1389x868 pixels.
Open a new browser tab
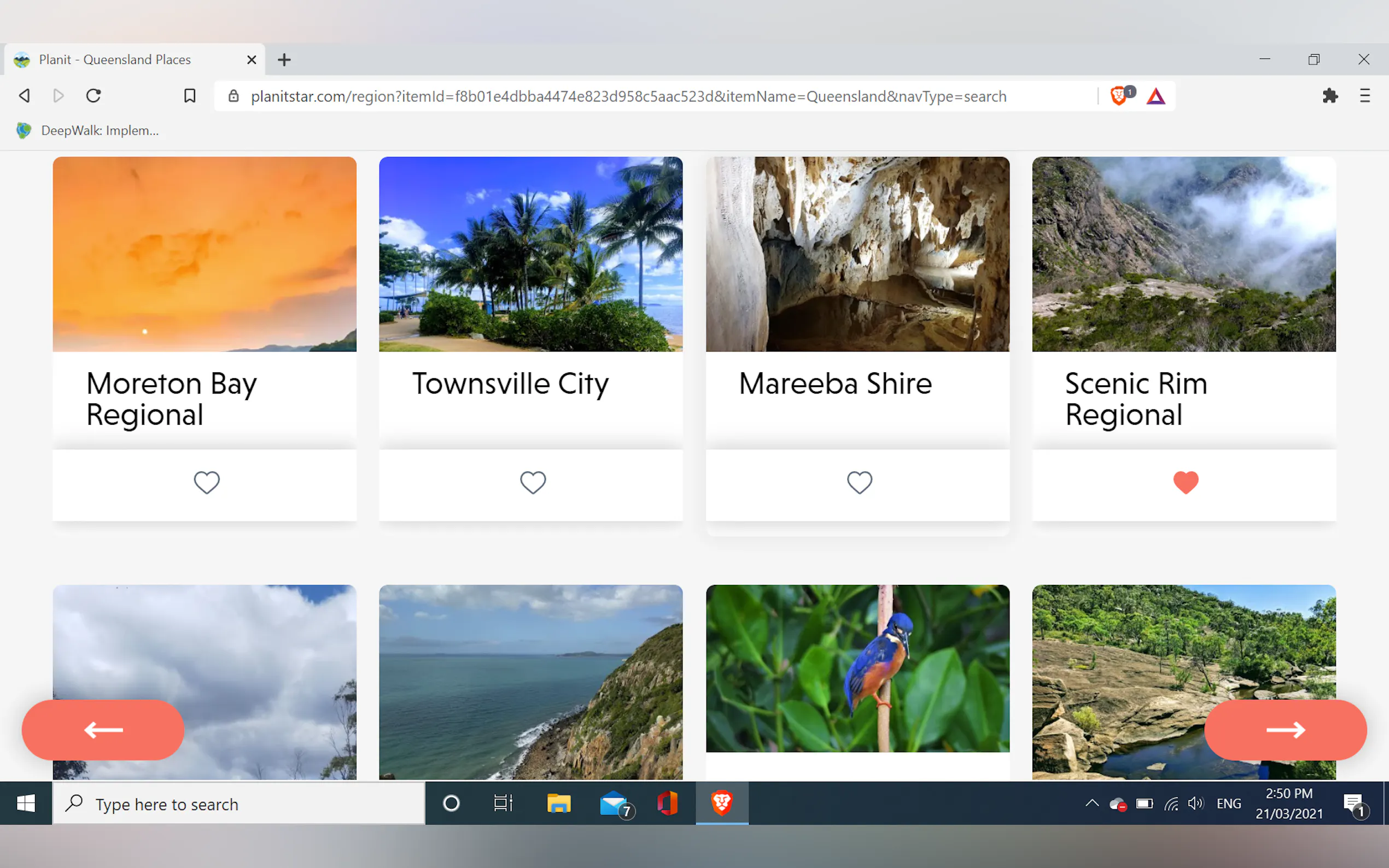pyautogui.click(x=284, y=60)
